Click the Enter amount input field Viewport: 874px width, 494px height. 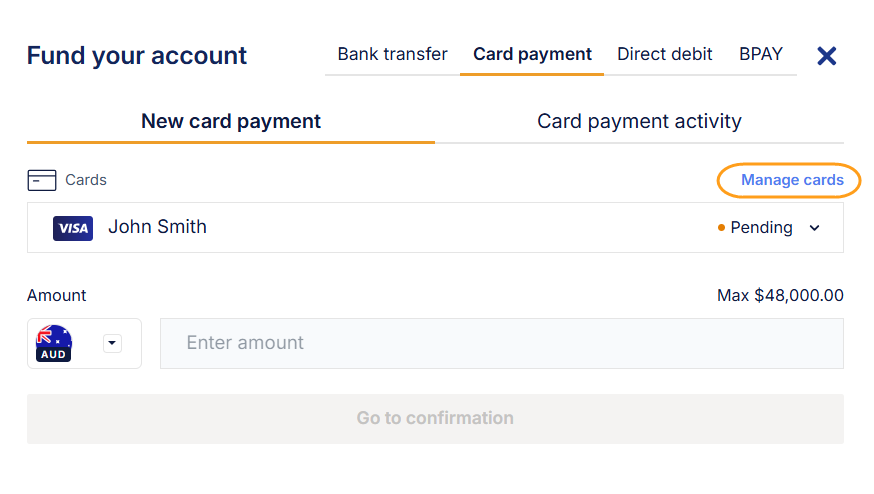pos(501,343)
